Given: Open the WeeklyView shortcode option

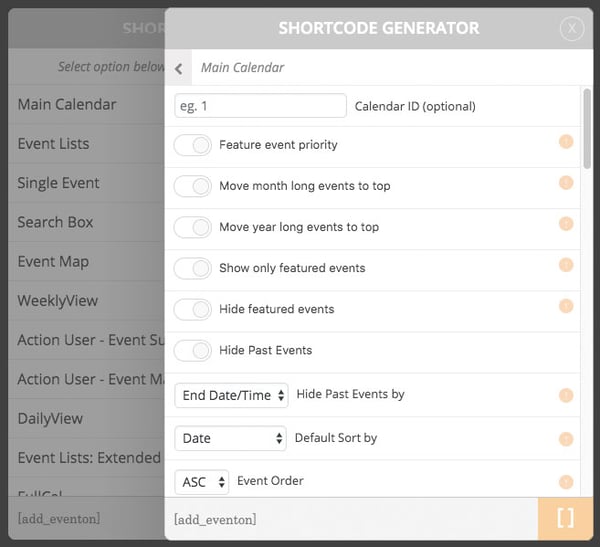Looking at the screenshot, I should pyautogui.click(x=58, y=300).
